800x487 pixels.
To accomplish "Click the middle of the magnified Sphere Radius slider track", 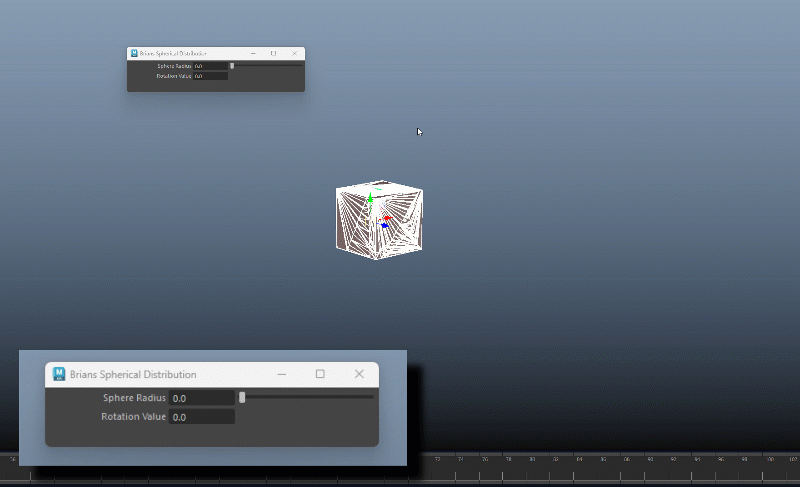I will pos(307,398).
